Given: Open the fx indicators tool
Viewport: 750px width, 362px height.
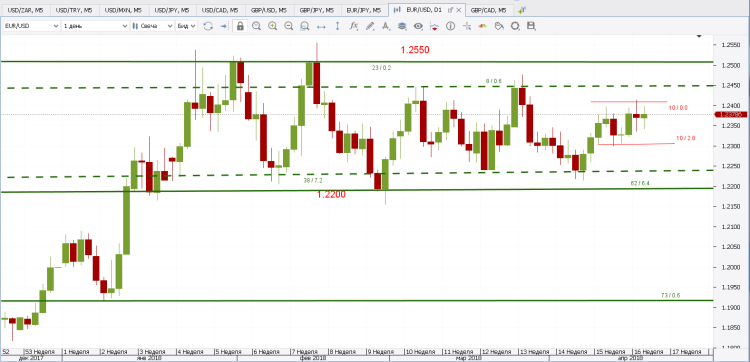Looking at the screenshot, I should (x=353, y=26).
